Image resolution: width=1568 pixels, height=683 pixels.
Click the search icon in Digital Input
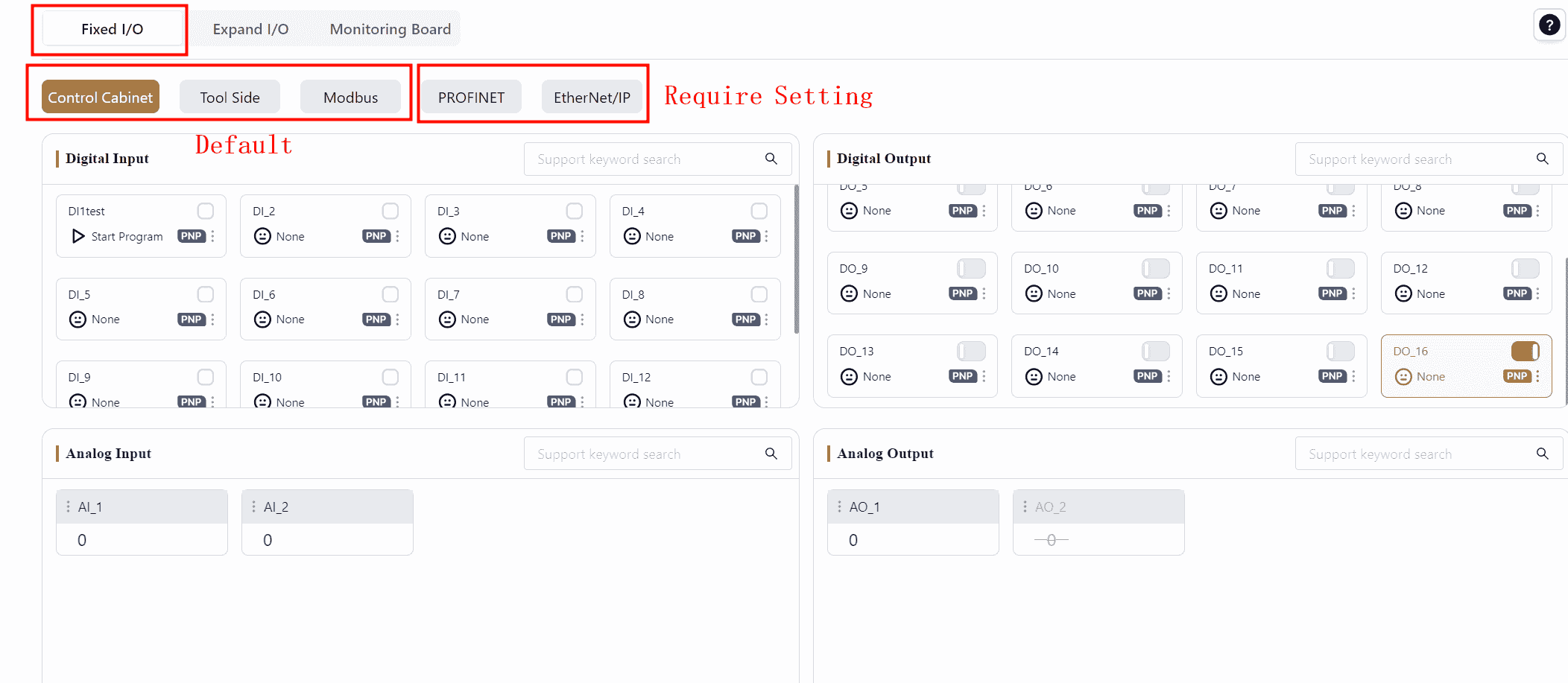771,159
